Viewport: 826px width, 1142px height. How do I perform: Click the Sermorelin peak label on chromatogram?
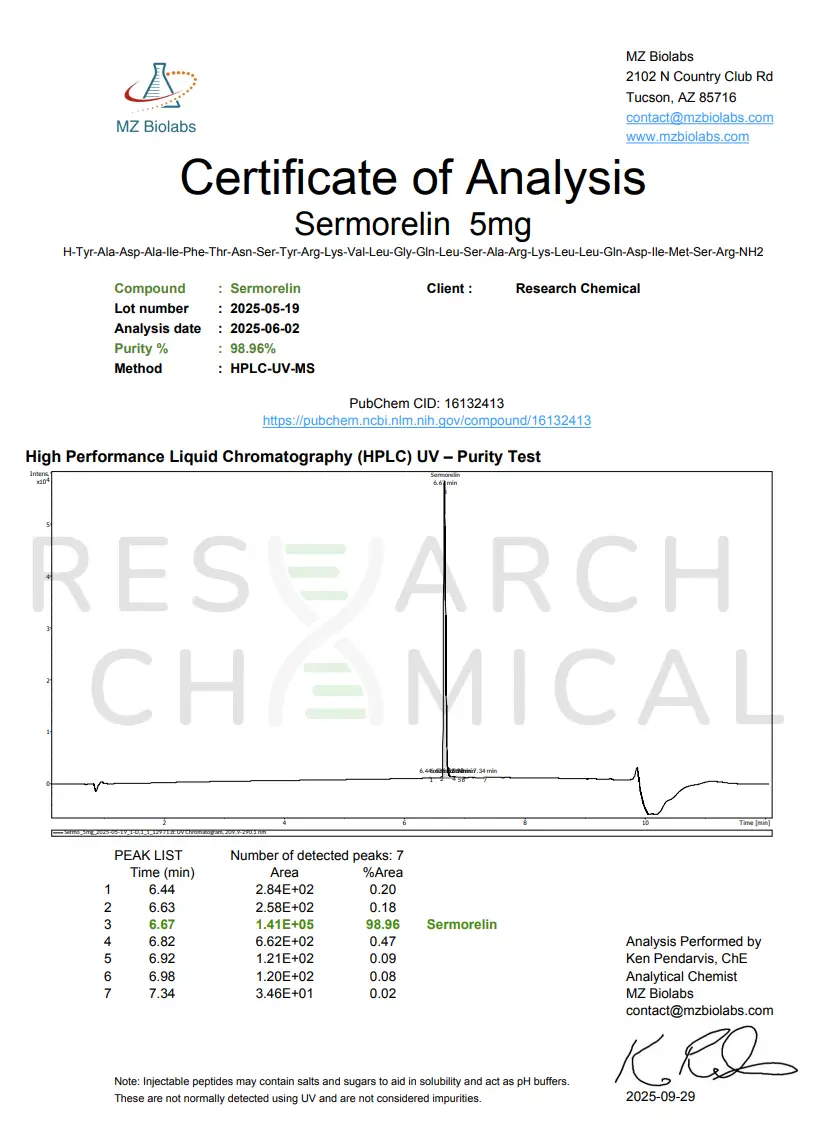tap(445, 474)
